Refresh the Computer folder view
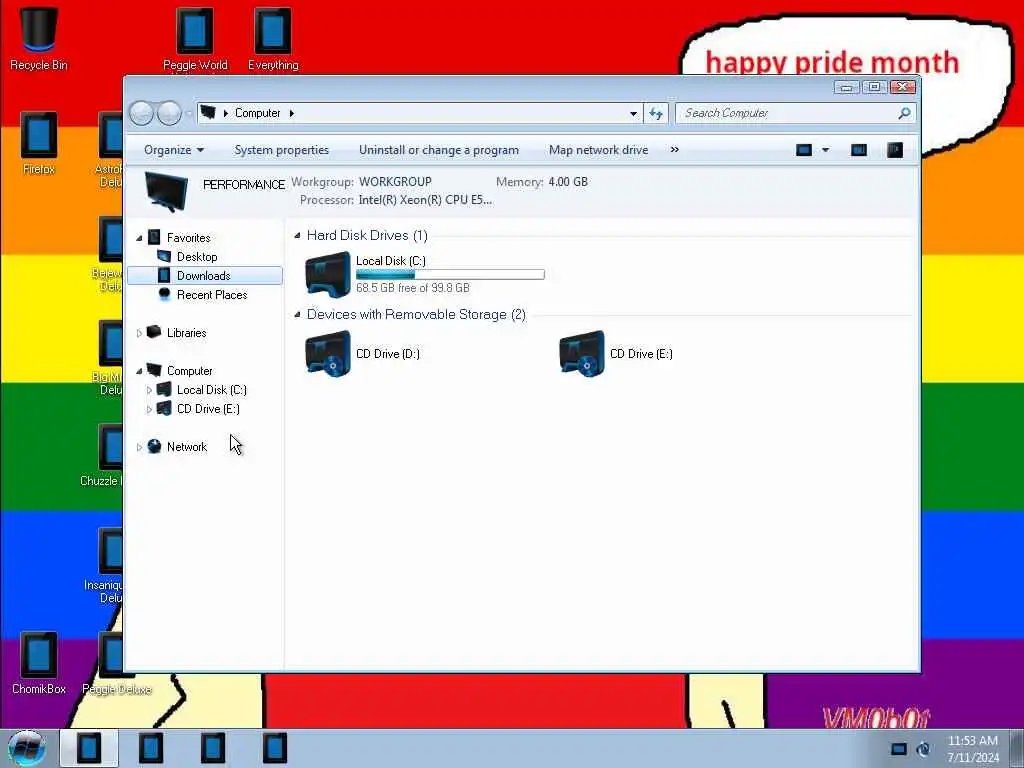Image resolution: width=1024 pixels, height=768 pixels. click(x=656, y=114)
